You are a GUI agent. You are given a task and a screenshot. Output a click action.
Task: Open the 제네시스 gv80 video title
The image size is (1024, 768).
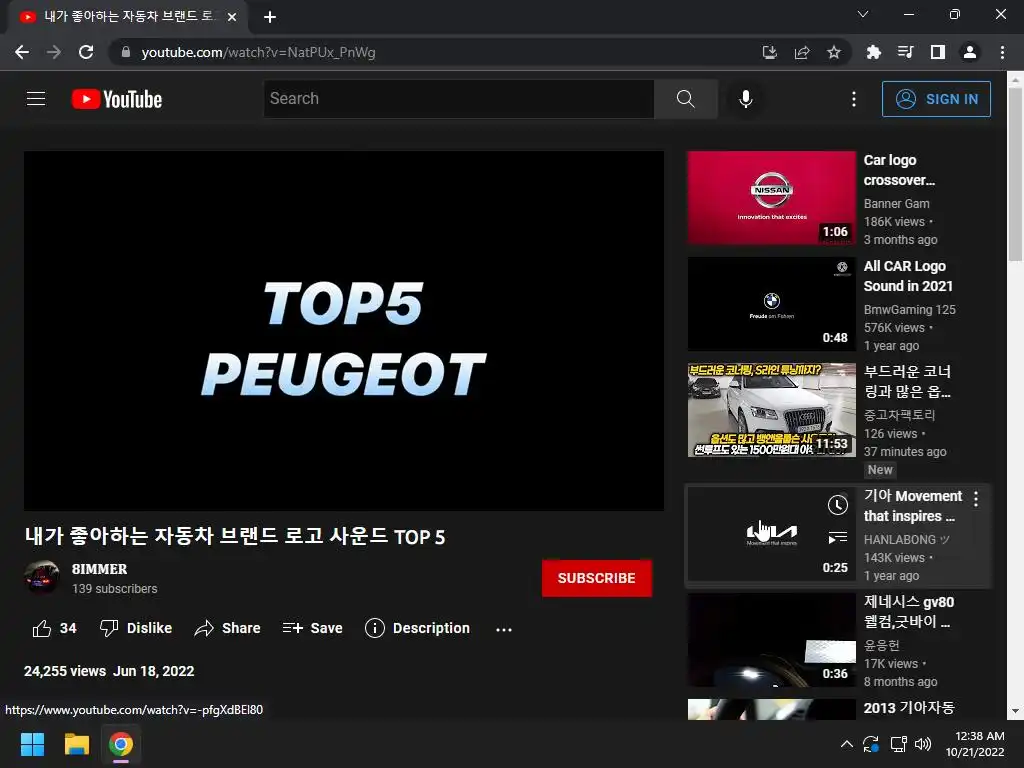[x=908, y=611]
